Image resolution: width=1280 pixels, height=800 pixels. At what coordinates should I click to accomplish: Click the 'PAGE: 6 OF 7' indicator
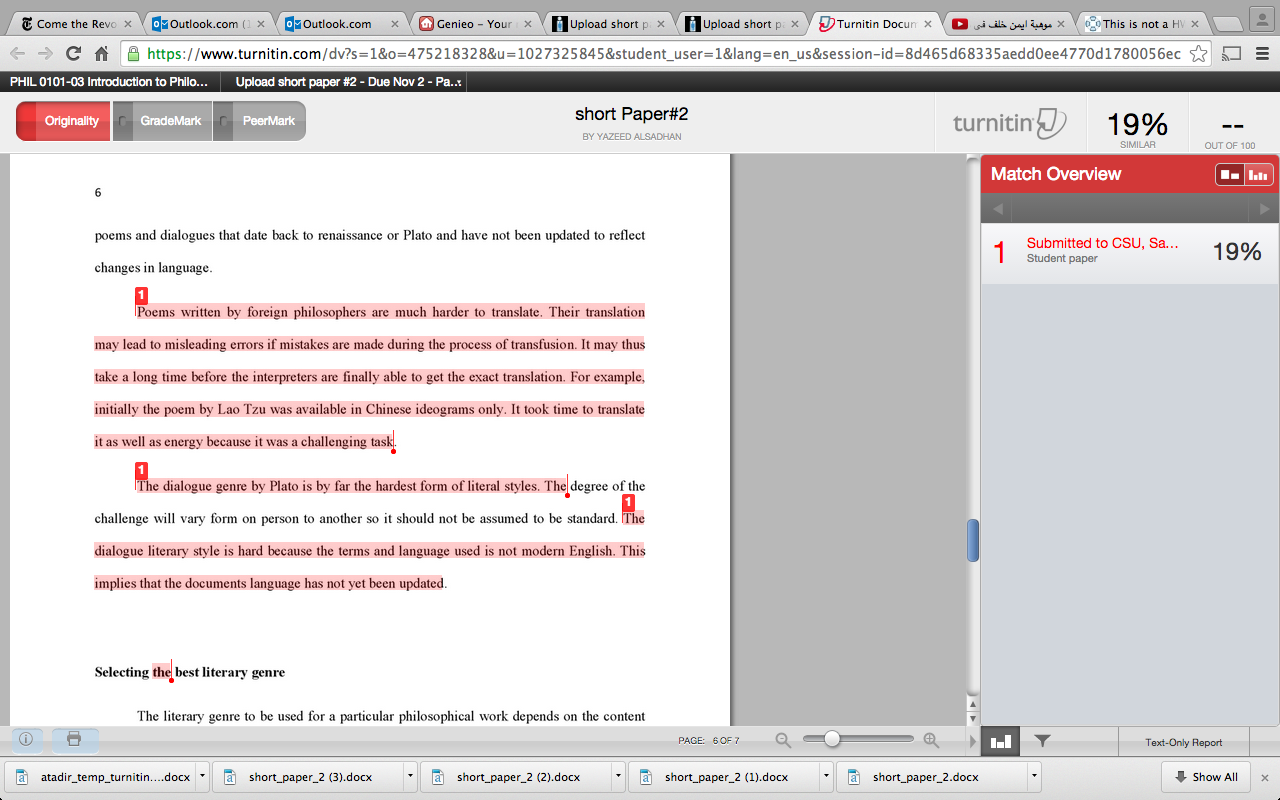pos(709,741)
